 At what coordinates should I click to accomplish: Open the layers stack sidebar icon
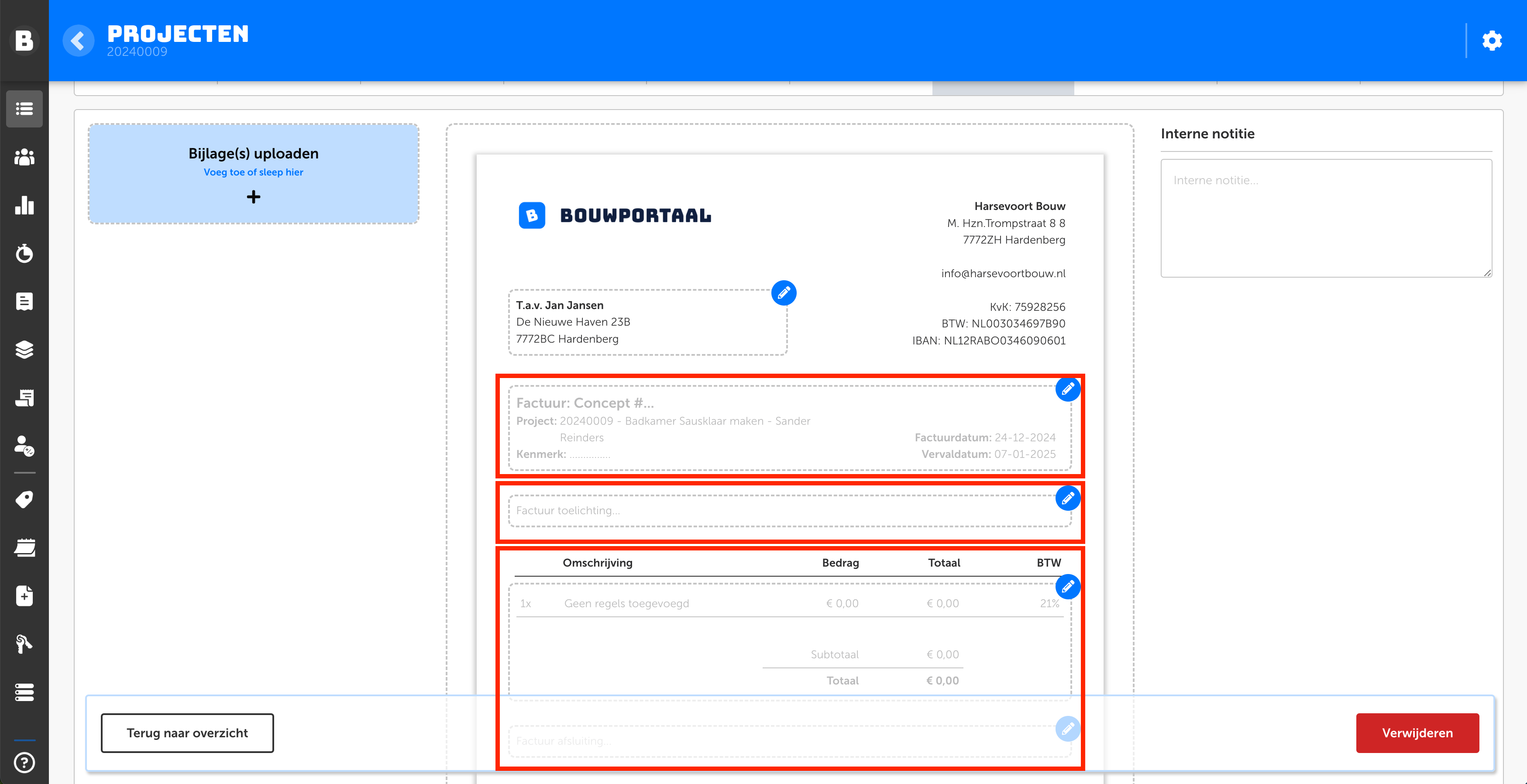[x=24, y=350]
